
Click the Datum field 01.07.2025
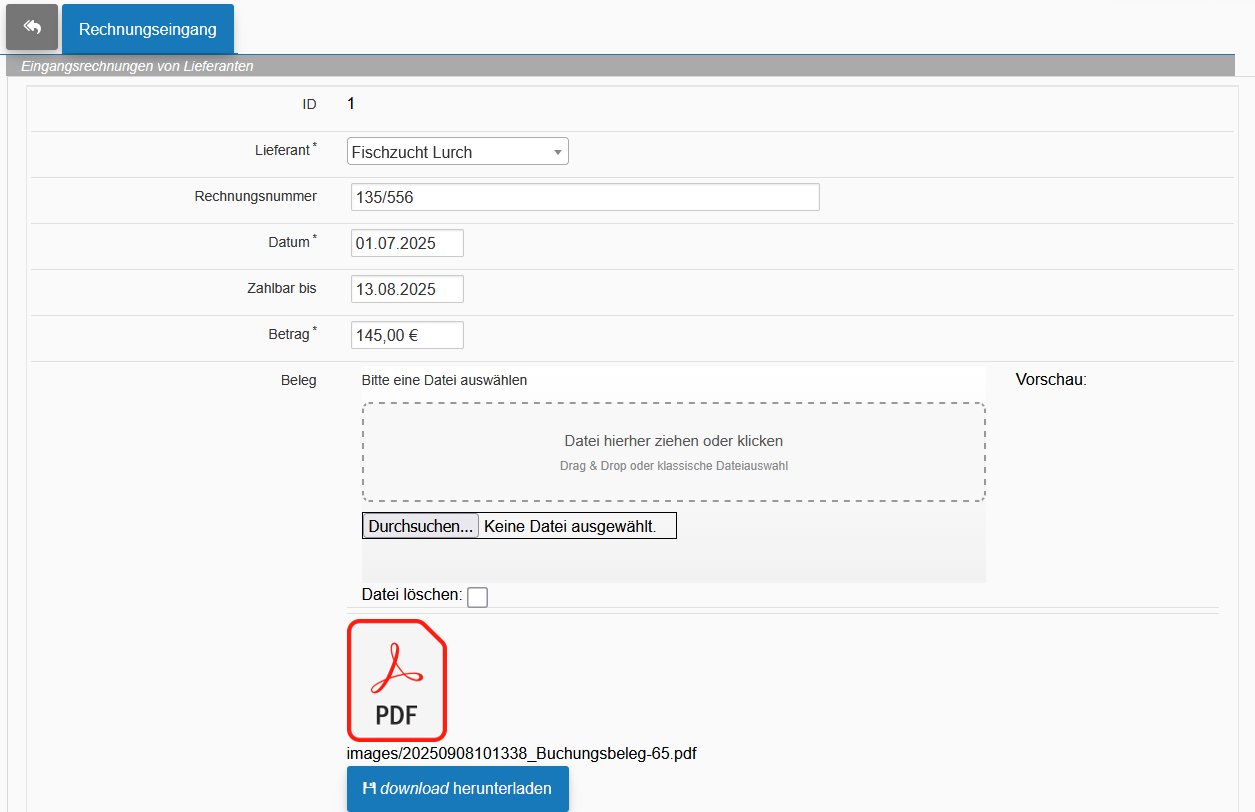click(407, 243)
